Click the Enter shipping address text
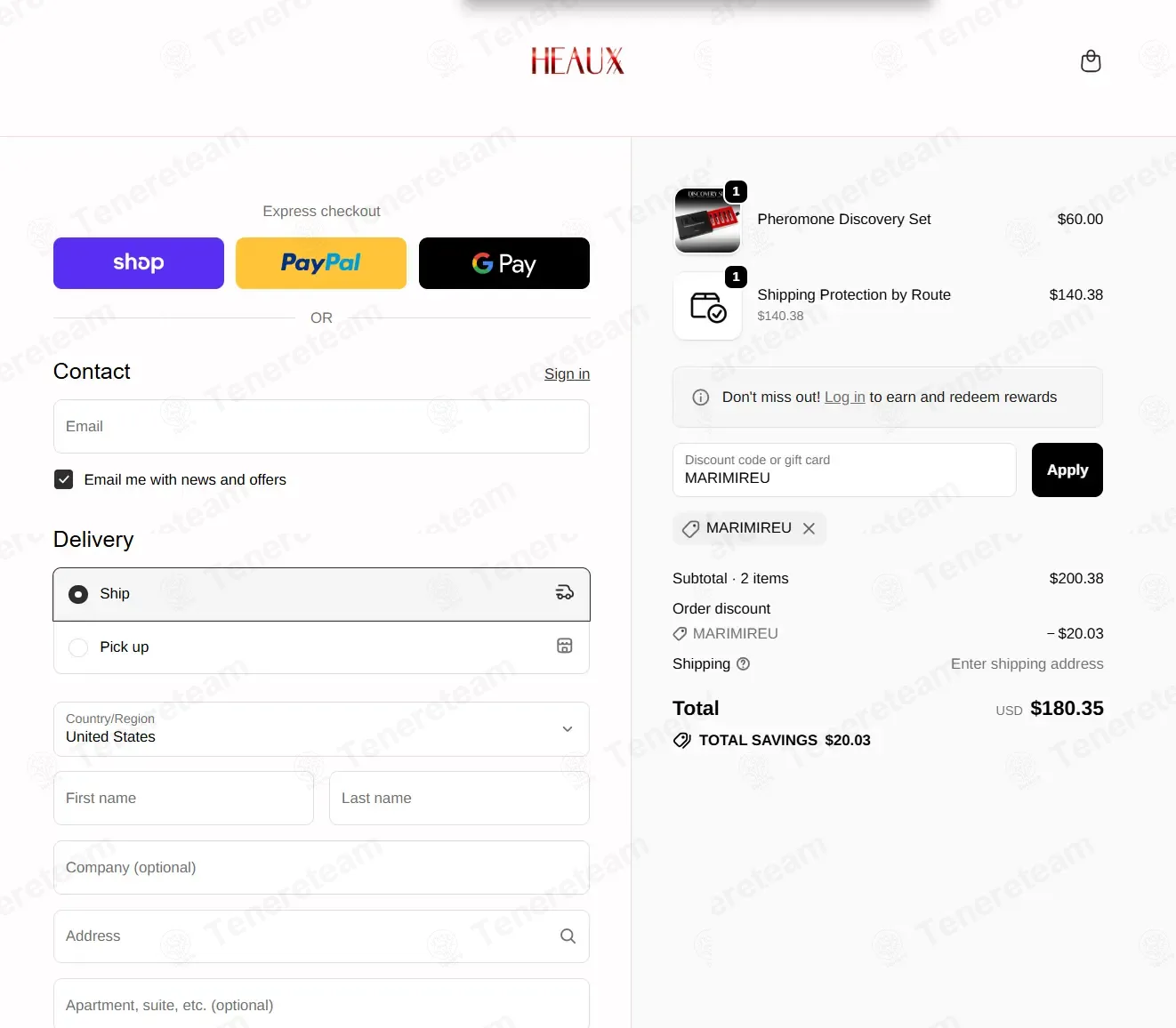The height and width of the screenshot is (1028, 1176). tap(1027, 664)
